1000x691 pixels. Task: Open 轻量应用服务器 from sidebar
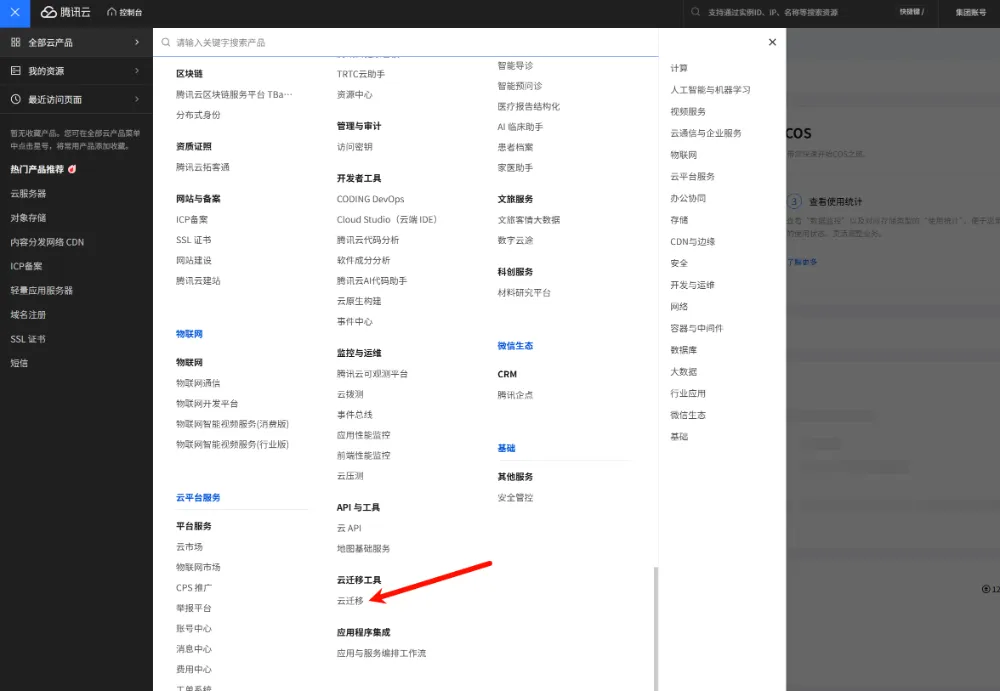pyautogui.click(x=41, y=290)
